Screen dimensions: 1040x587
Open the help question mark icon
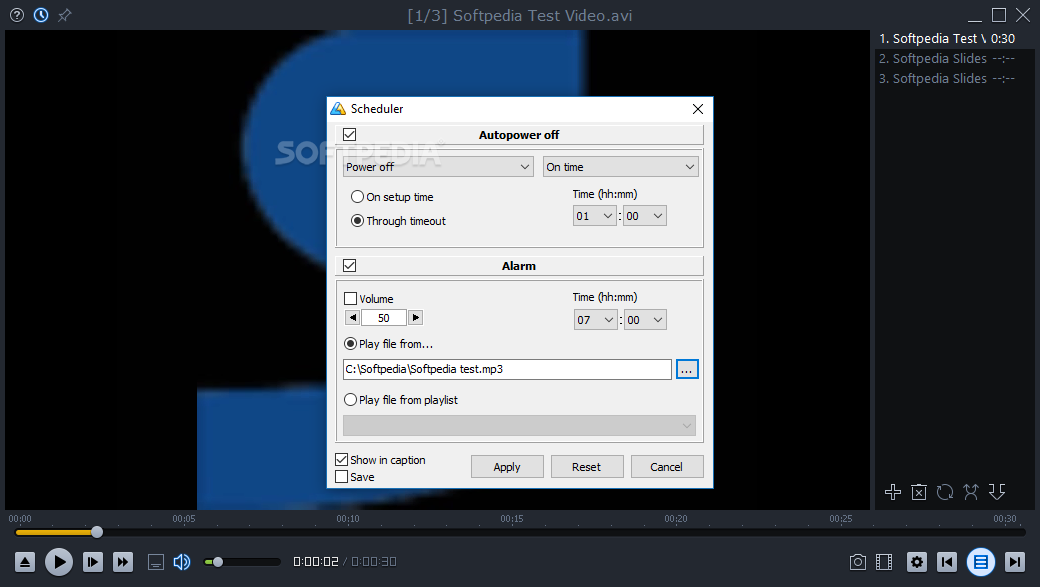(17, 15)
